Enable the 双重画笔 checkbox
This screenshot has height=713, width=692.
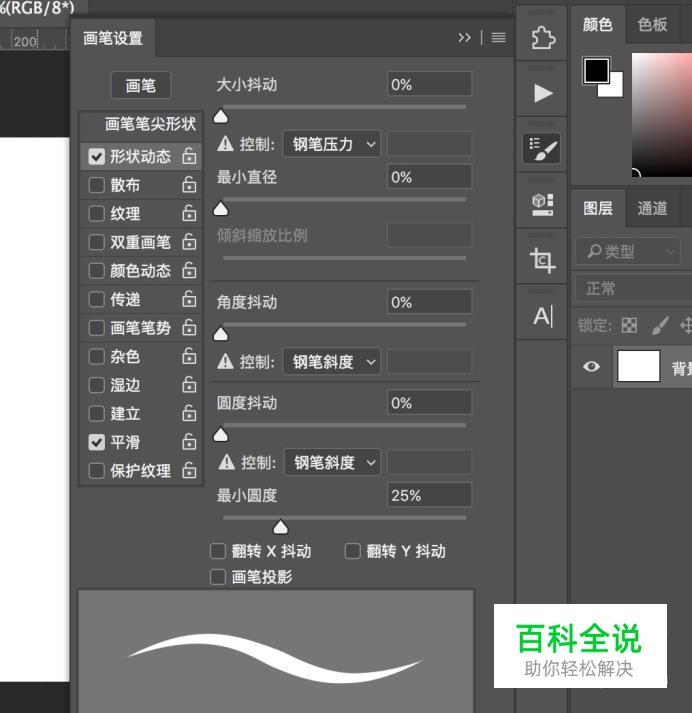click(x=96, y=242)
